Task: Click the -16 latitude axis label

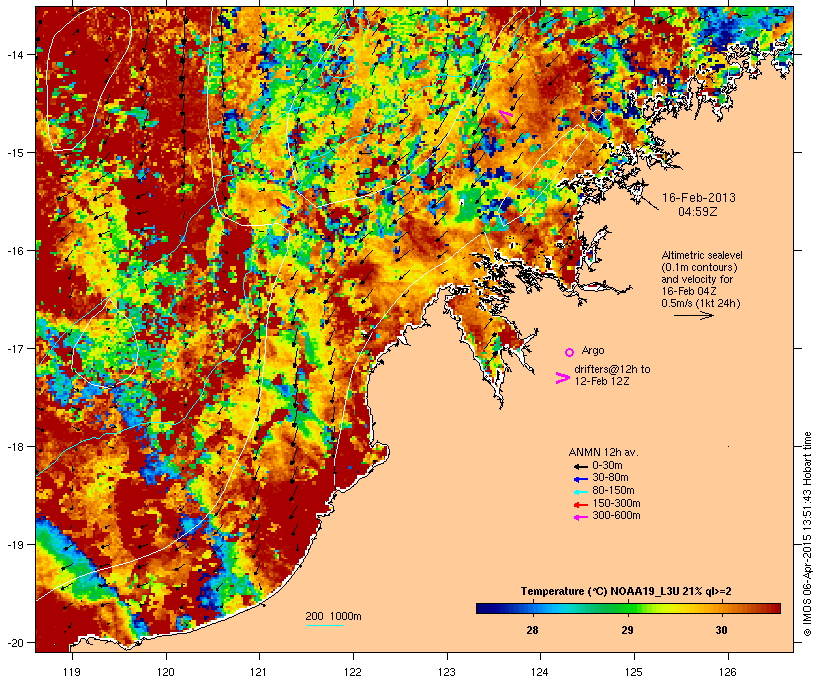Action: (x=14, y=251)
